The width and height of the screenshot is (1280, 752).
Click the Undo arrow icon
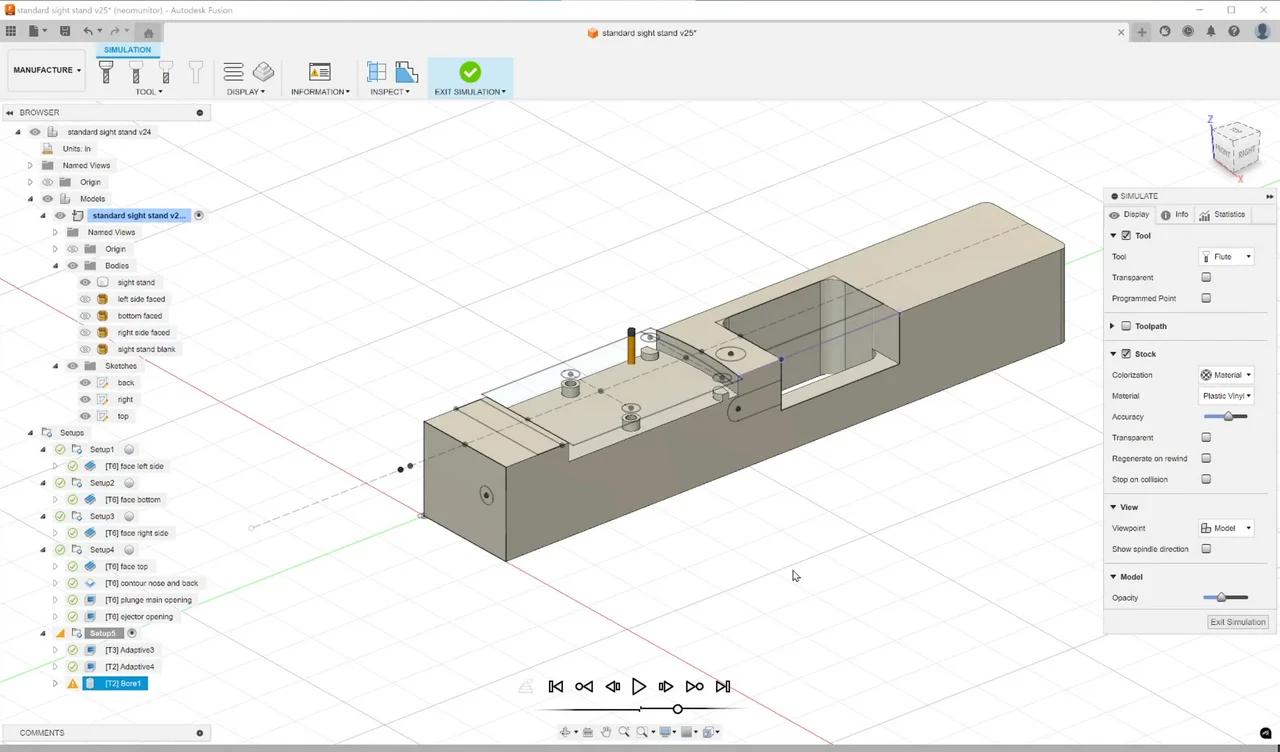(88, 32)
